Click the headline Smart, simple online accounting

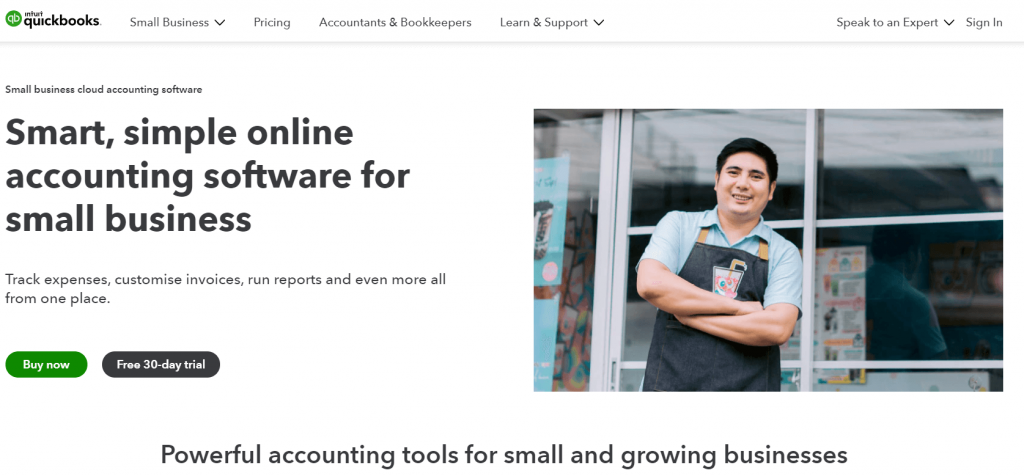(x=208, y=176)
